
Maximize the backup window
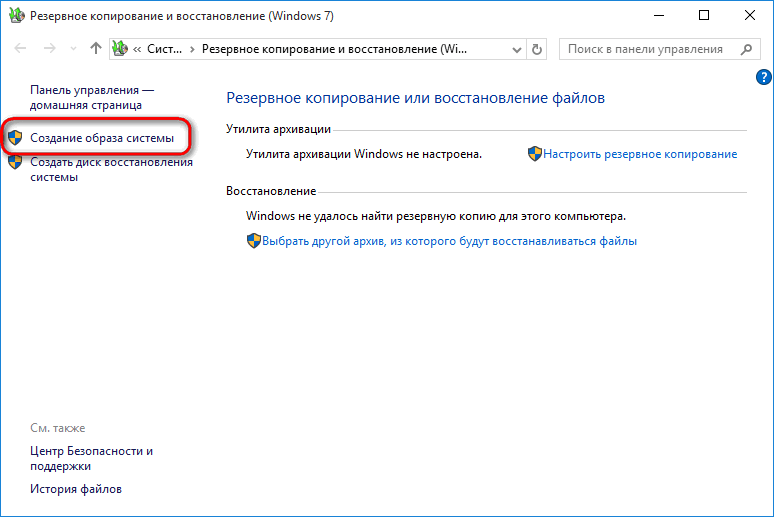click(704, 15)
